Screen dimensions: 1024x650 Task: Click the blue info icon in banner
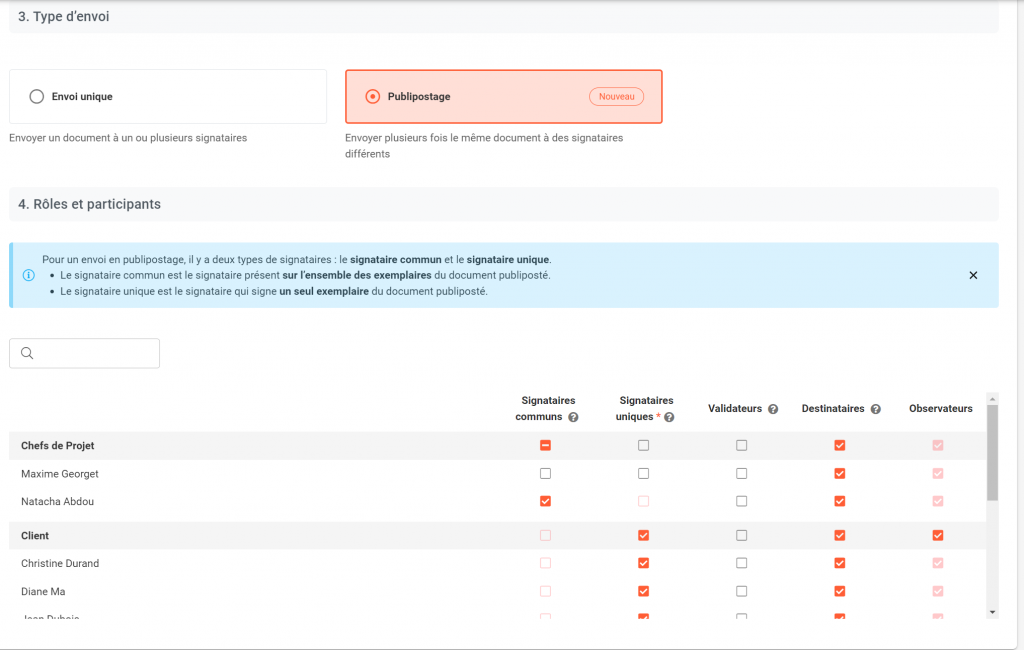[28, 275]
